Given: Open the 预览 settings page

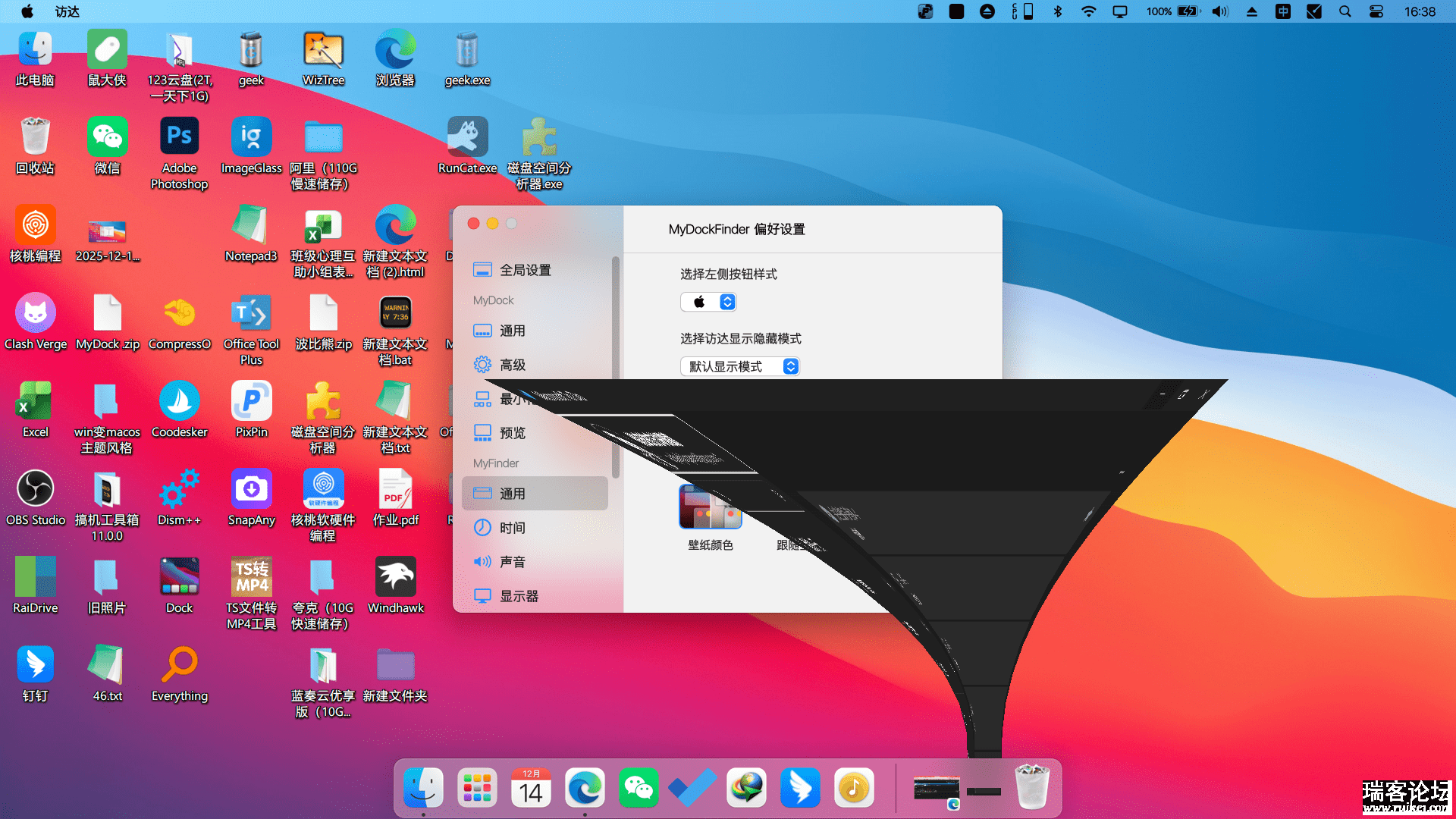Looking at the screenshot, I should coord(512,433).
